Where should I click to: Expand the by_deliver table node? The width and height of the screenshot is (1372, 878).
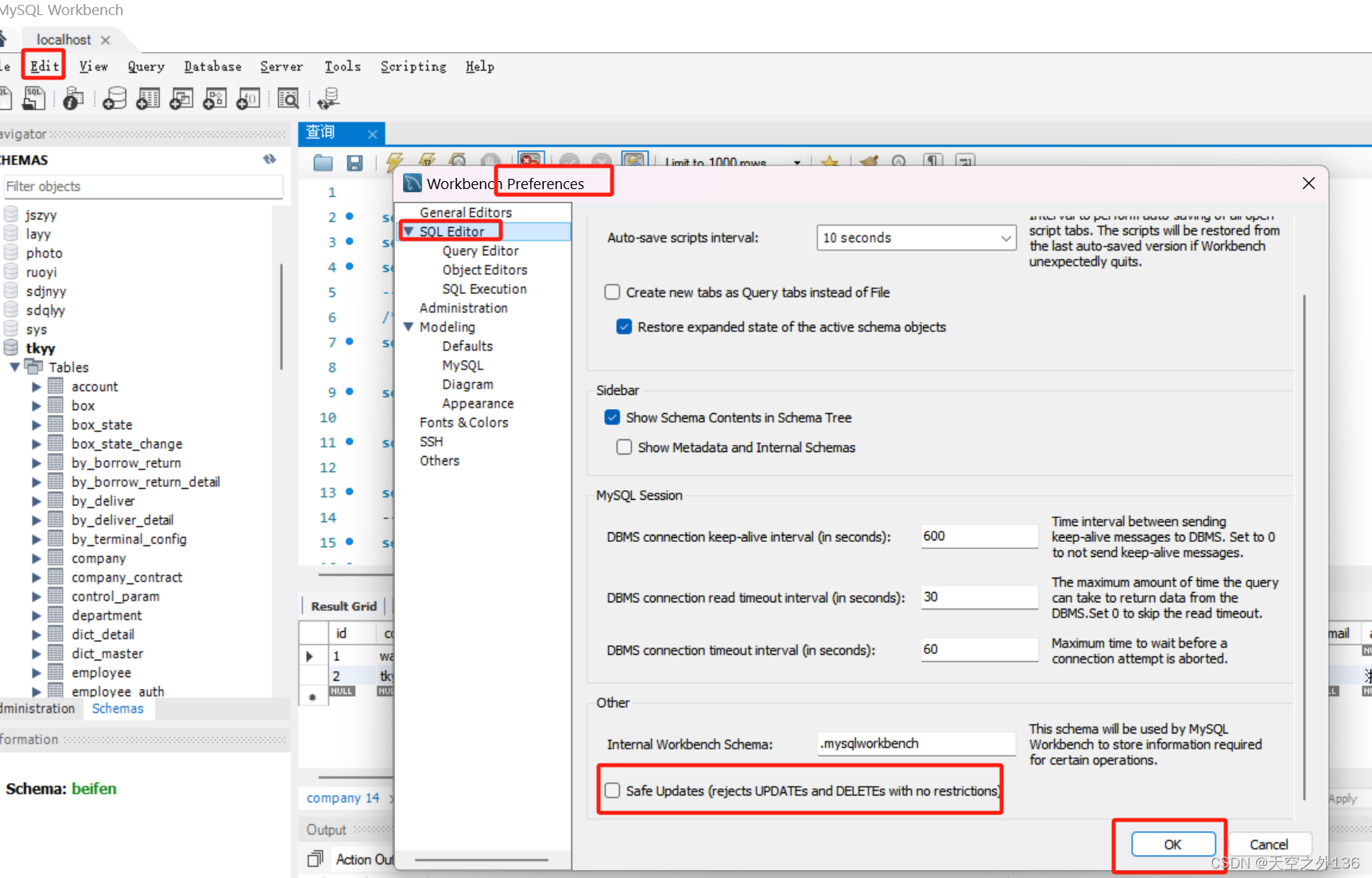pos(37,501)
